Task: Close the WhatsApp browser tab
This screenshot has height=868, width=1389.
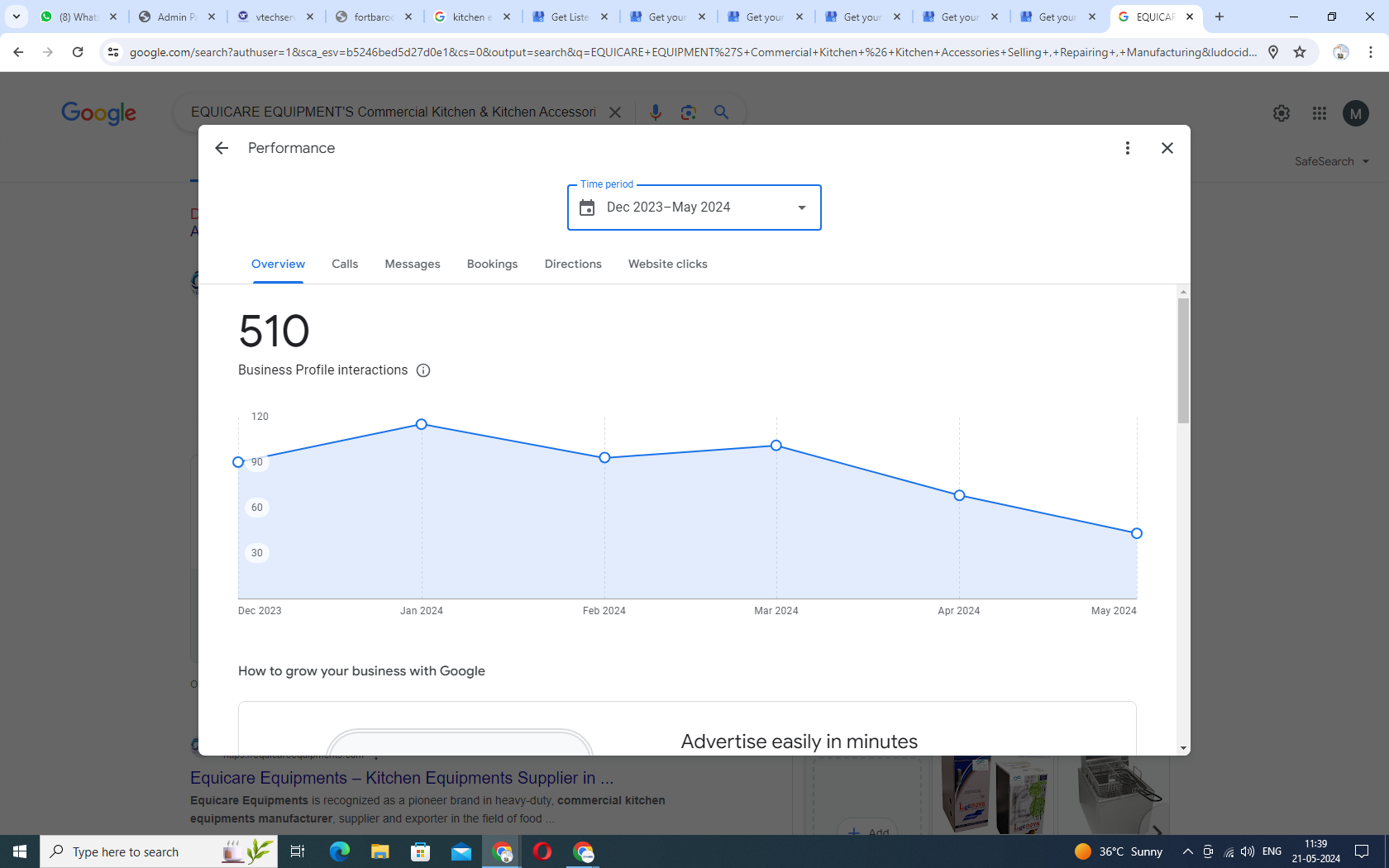Action: [x=114, y=17]
